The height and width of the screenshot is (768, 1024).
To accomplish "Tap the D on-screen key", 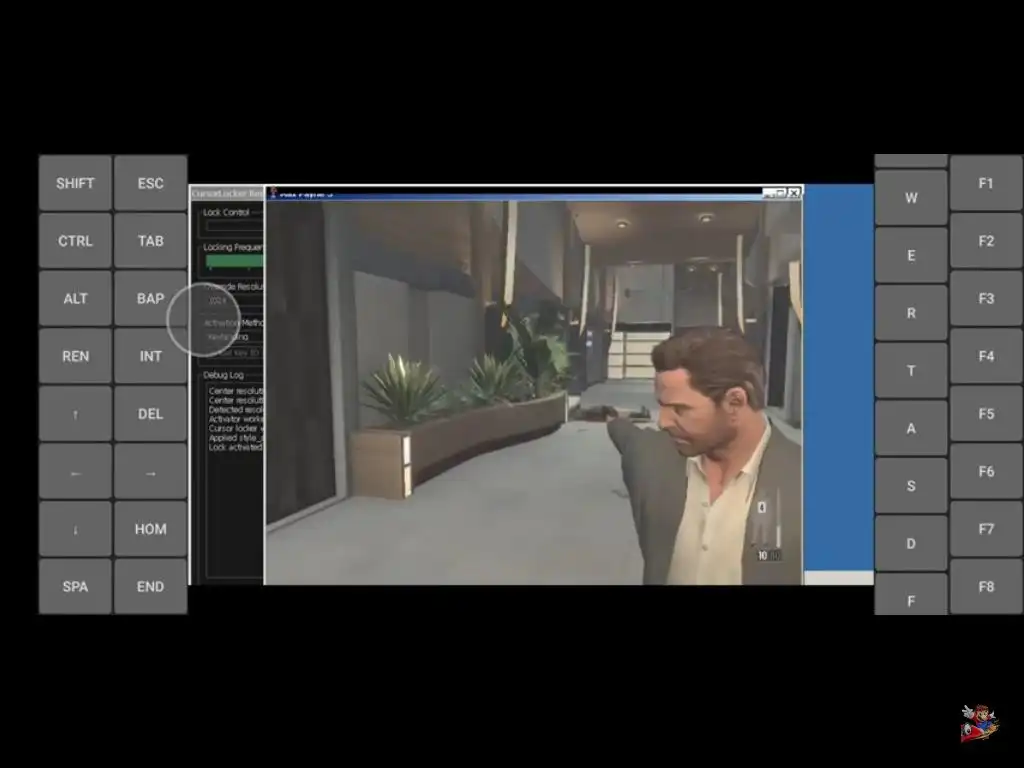I will tap(911, 543).
